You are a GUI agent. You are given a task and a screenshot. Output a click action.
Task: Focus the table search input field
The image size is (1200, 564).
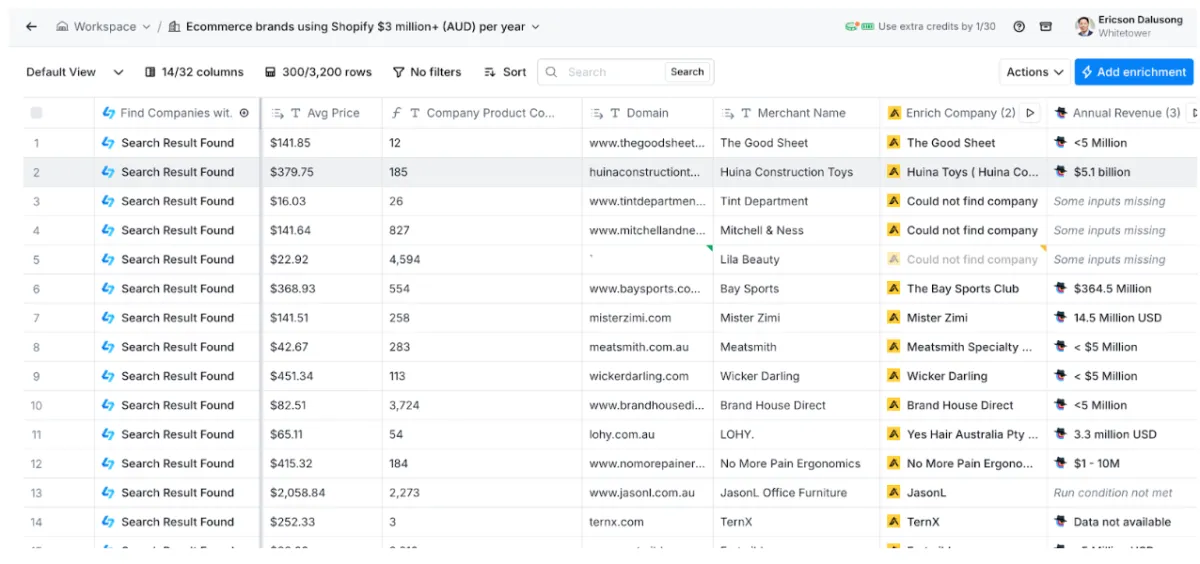(x=613, y=72)
